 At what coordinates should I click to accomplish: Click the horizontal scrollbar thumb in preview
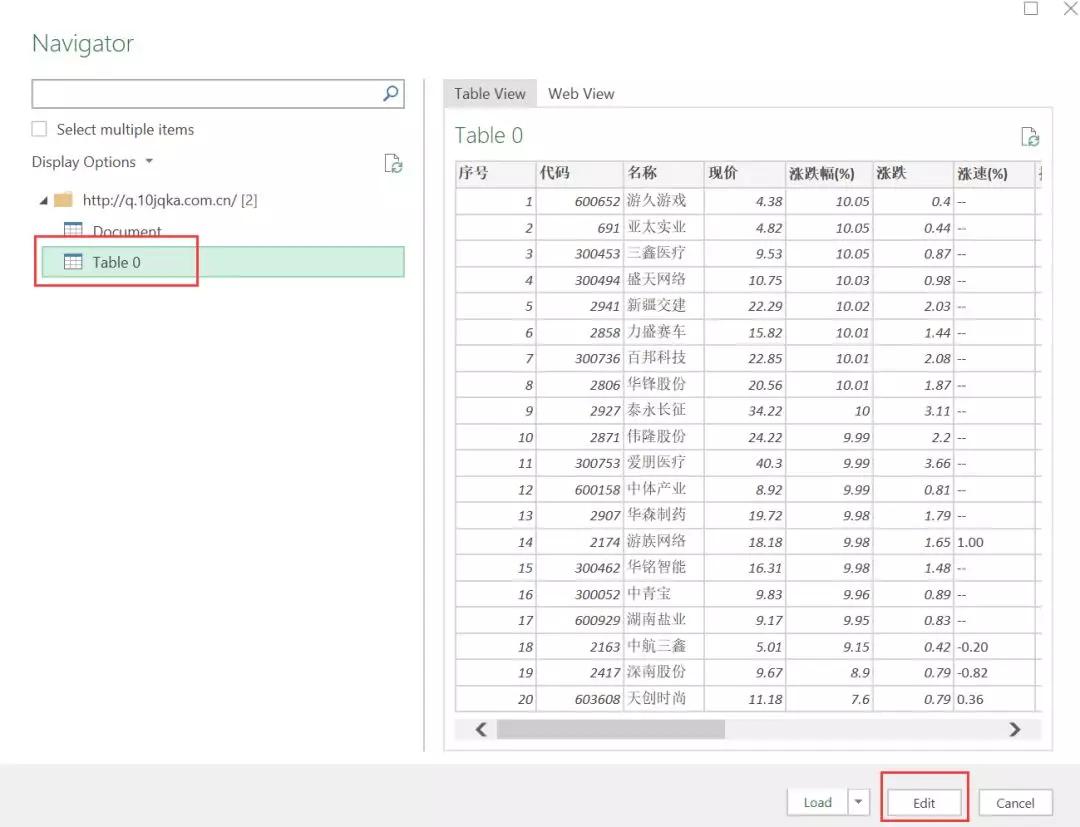tap(610, 730)
